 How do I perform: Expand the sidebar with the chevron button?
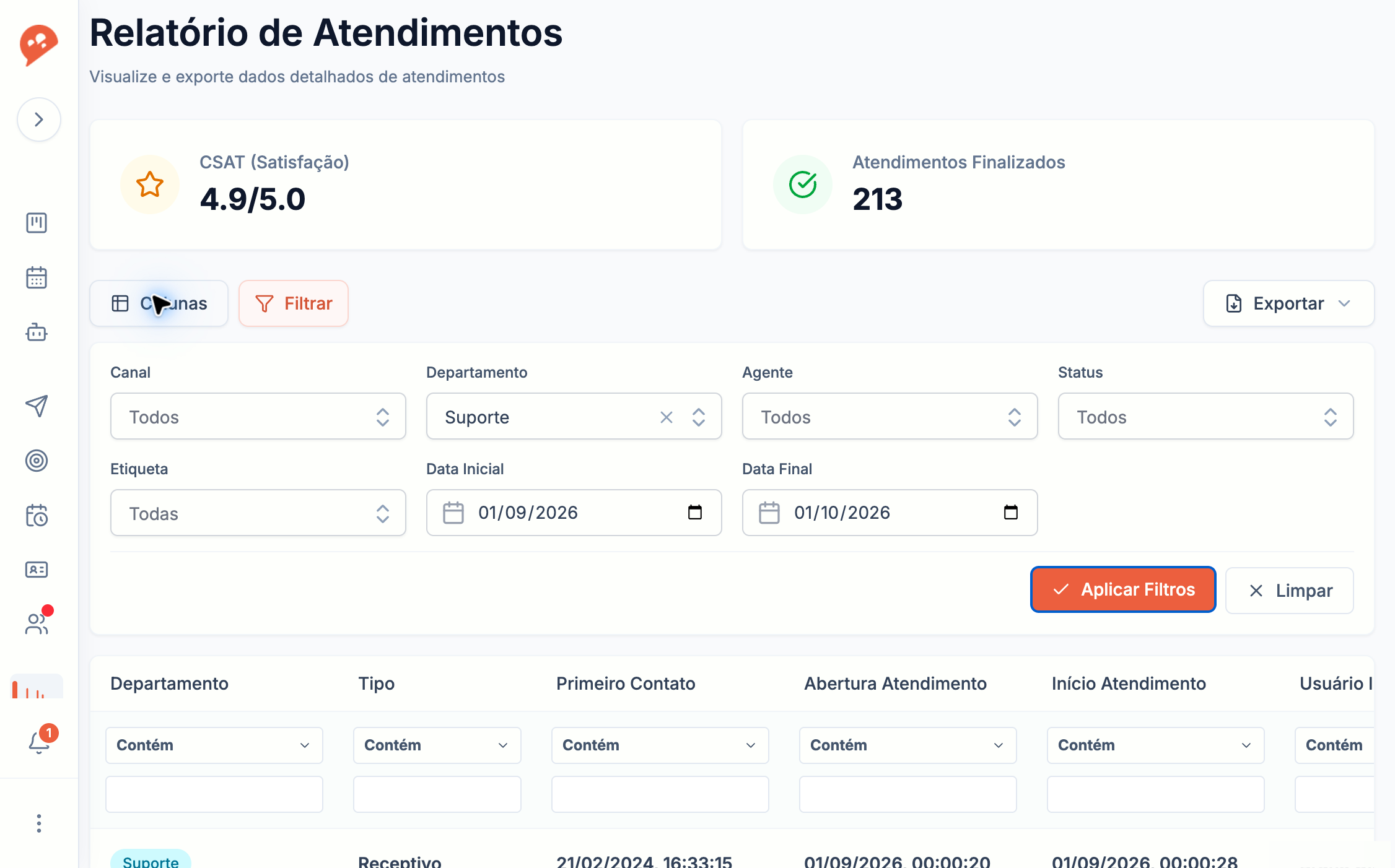(38, 119)
